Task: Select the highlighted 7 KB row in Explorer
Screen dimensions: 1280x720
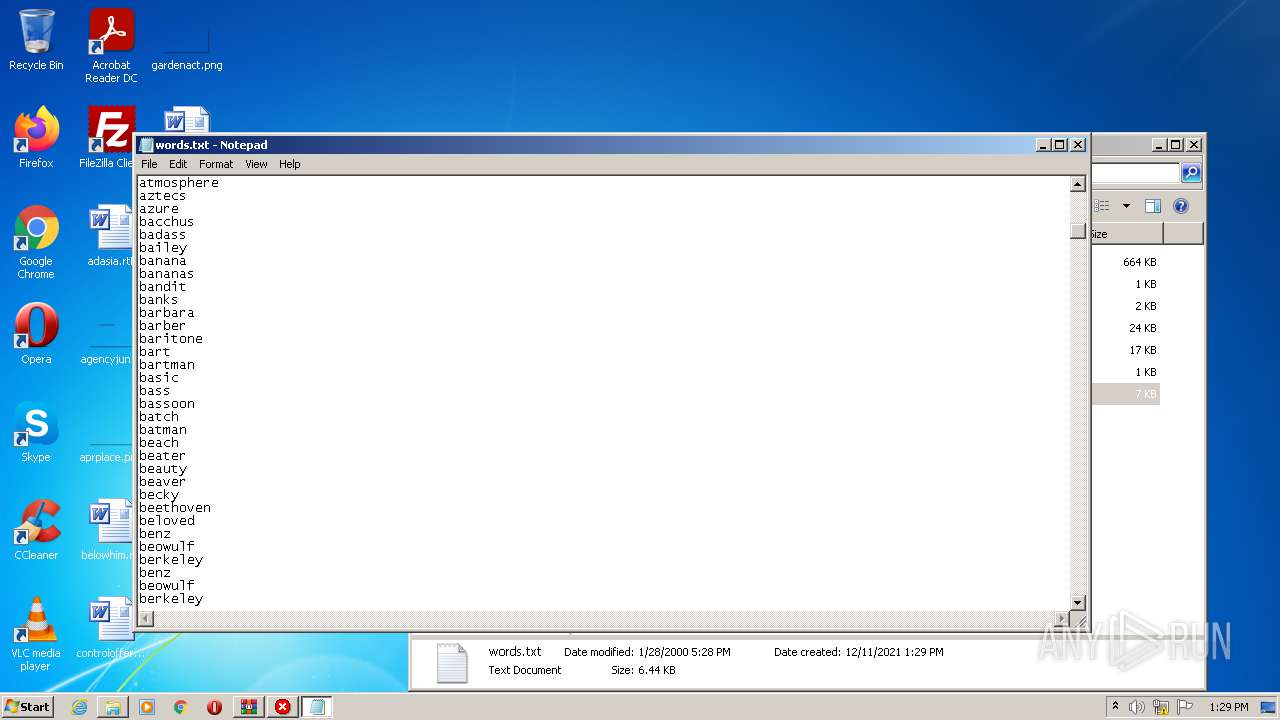Action: (x=1126, y=394)
